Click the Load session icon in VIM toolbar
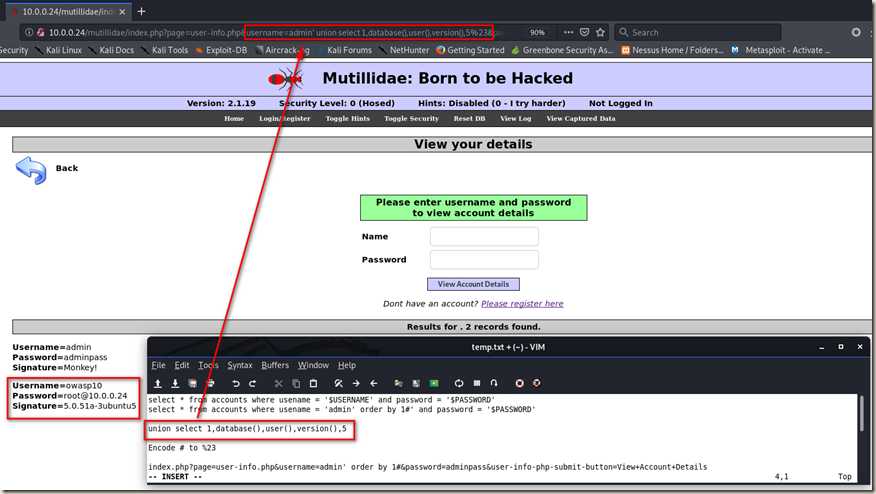This screenshot has width=876, height=494. point(398,383)
